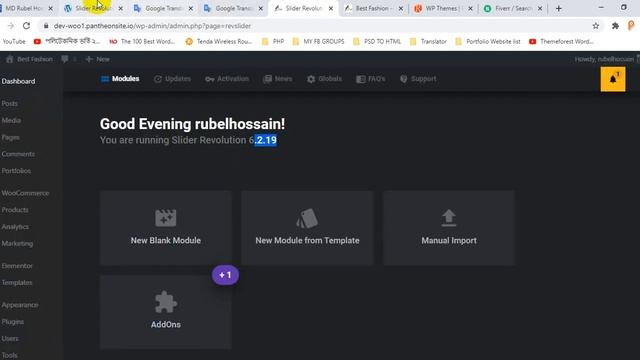This screenshot has height=360, width=640.
Task: Open the MY FB GROUPS bookmark folder
Action: (319, 41)
